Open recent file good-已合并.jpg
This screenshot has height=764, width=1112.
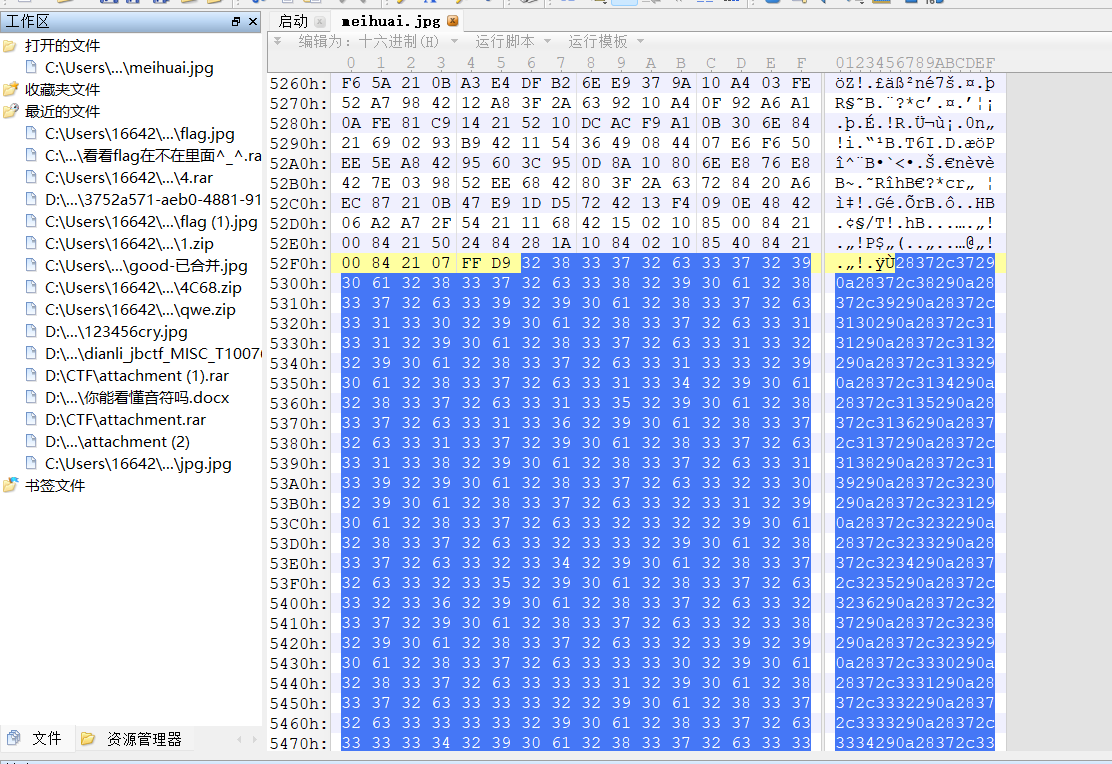pos(146,266)
